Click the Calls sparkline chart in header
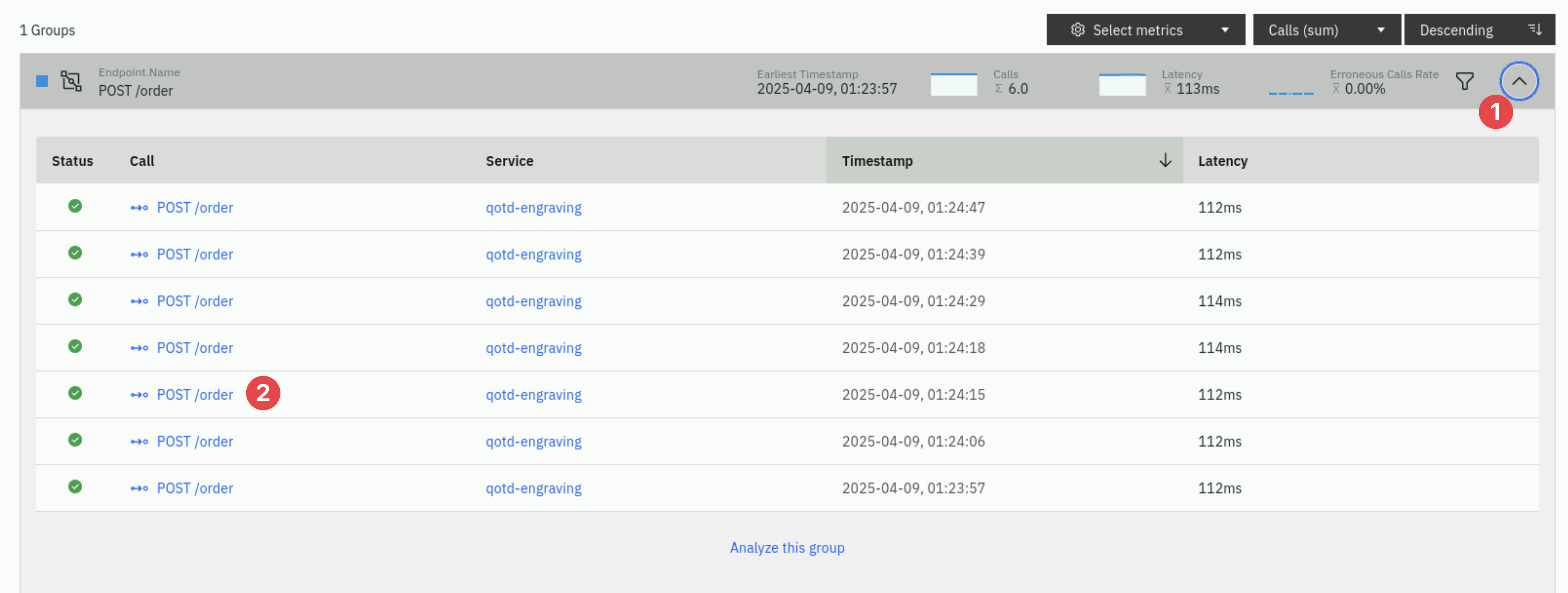Screen dimensions: 1568x593 coord(953,84)
